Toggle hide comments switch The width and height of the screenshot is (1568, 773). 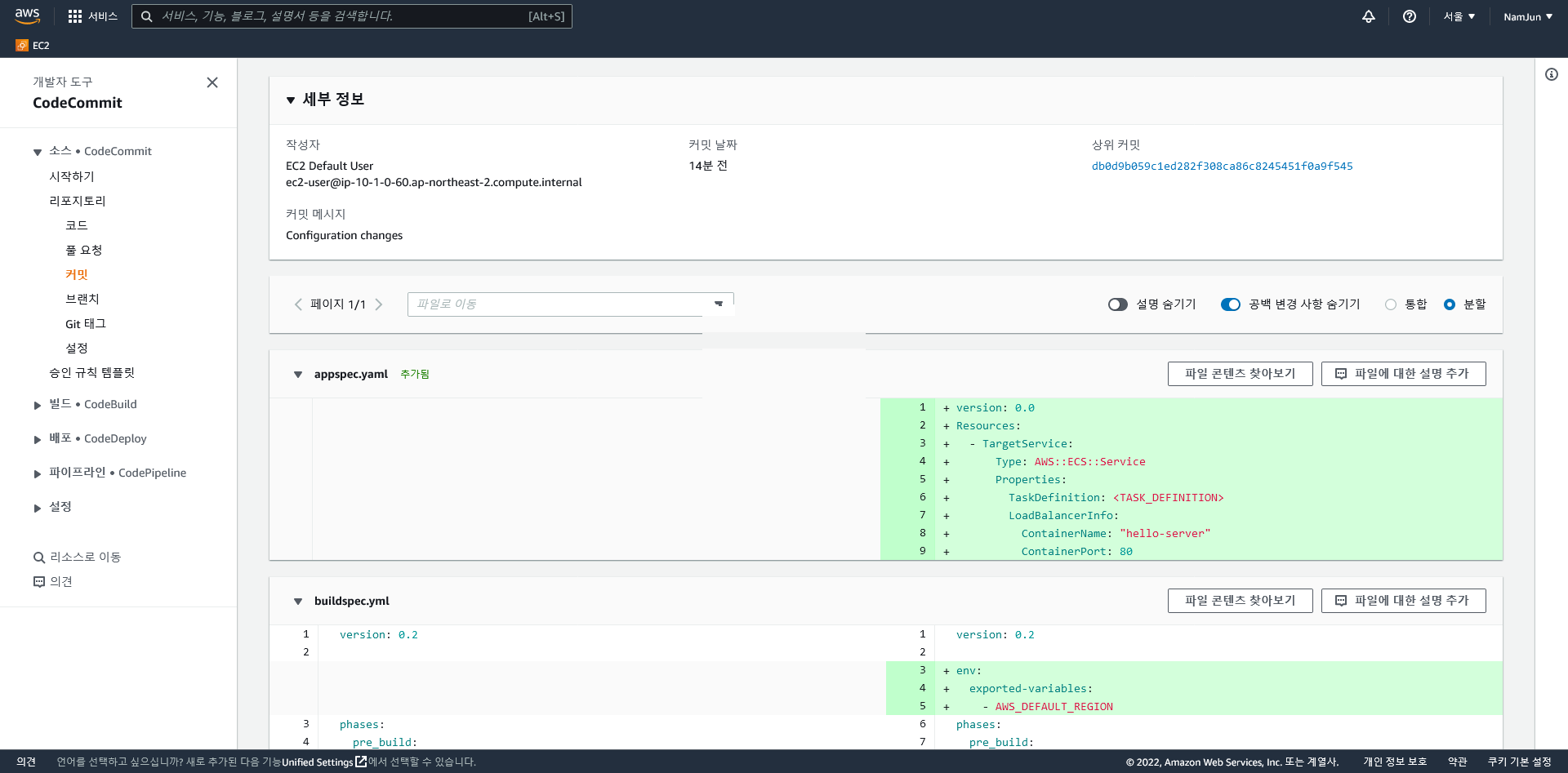[x=1118, y=304]
